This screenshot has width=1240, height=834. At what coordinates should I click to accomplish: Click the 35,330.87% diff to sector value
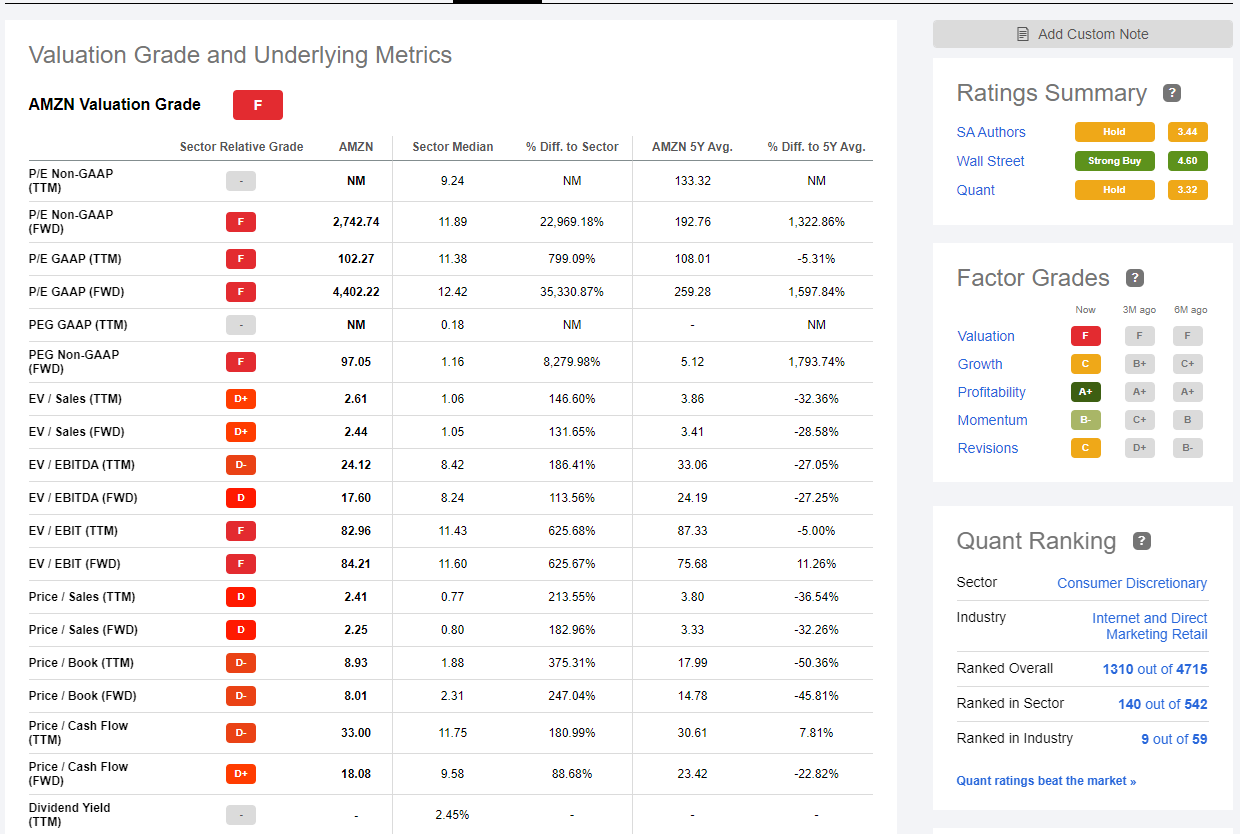(x=572, y=292)
